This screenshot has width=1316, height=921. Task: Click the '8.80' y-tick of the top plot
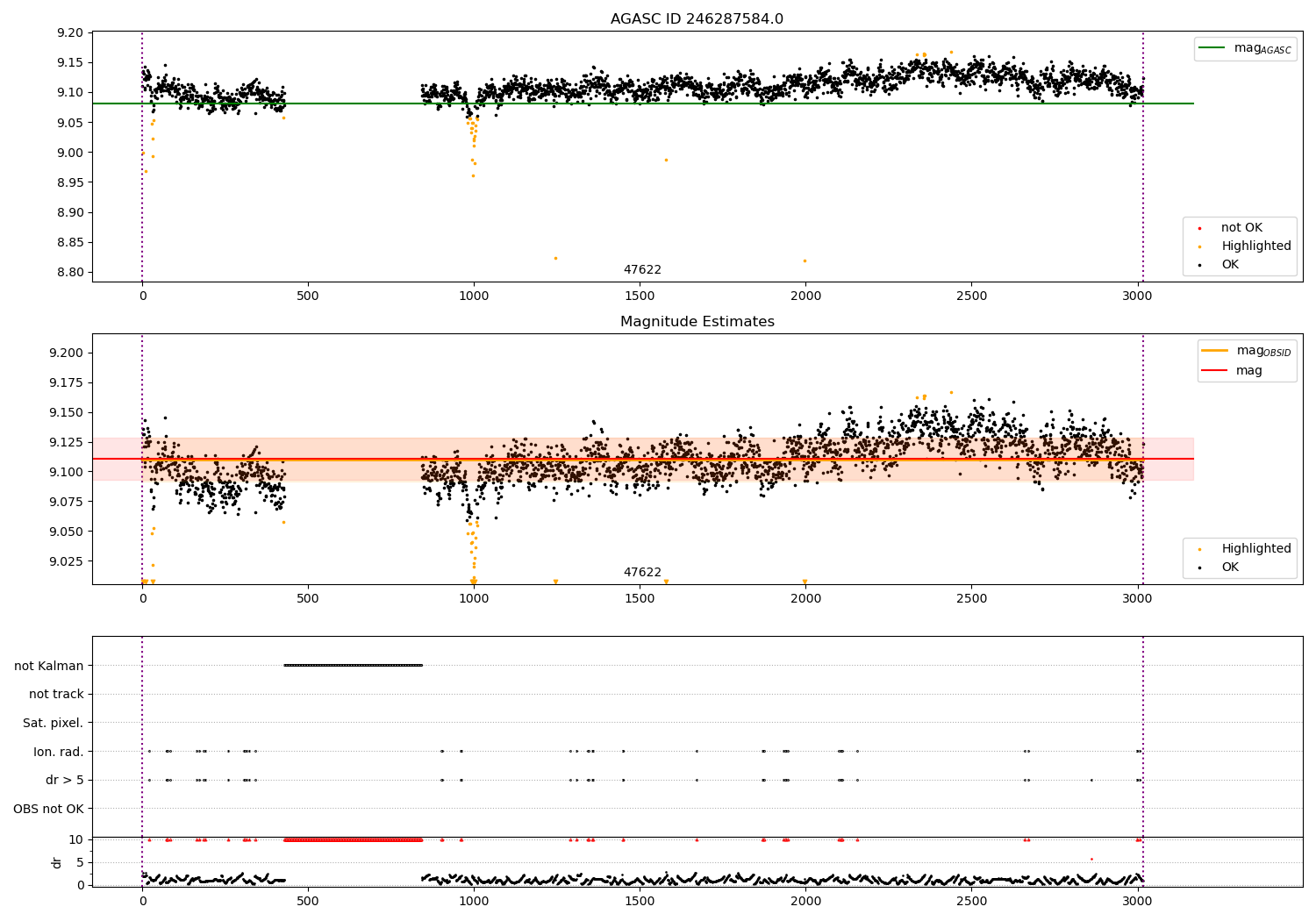[x=71, y=272]
